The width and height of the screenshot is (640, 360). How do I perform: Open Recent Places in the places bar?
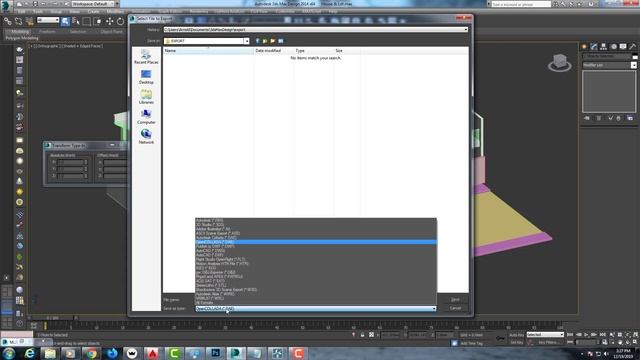coord(146,57)
